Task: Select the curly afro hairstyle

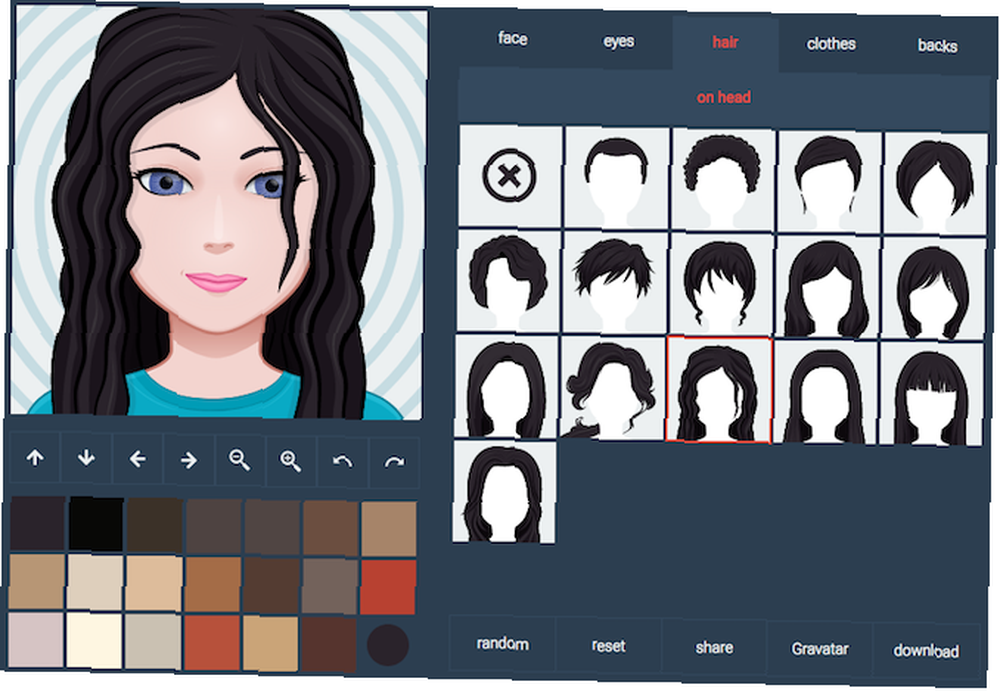Action: (x=723, y=180)
